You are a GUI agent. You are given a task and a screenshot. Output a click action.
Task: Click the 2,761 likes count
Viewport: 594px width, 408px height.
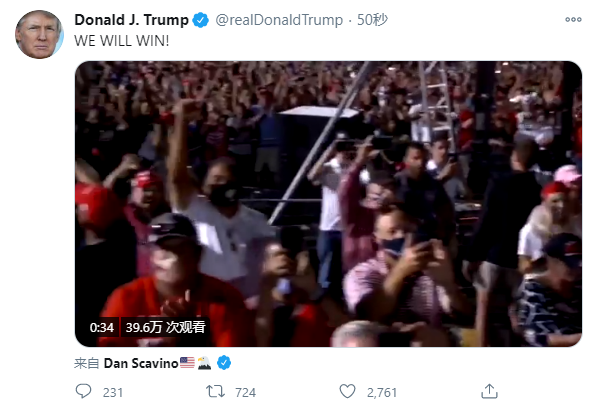click(382, 392)
